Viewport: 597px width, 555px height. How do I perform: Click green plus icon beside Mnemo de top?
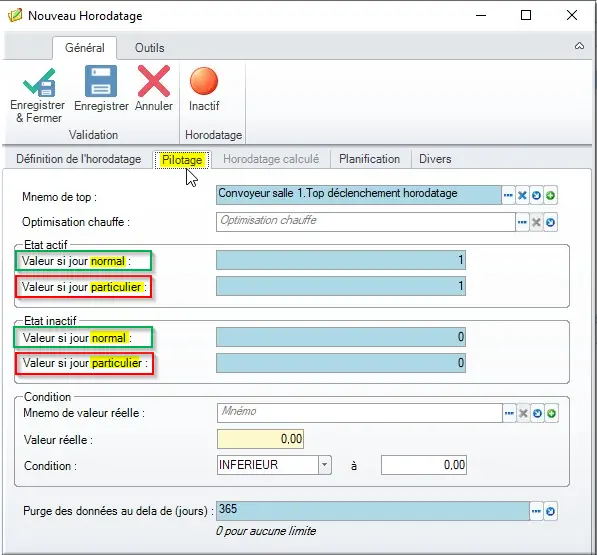click(x=550, y=195)
